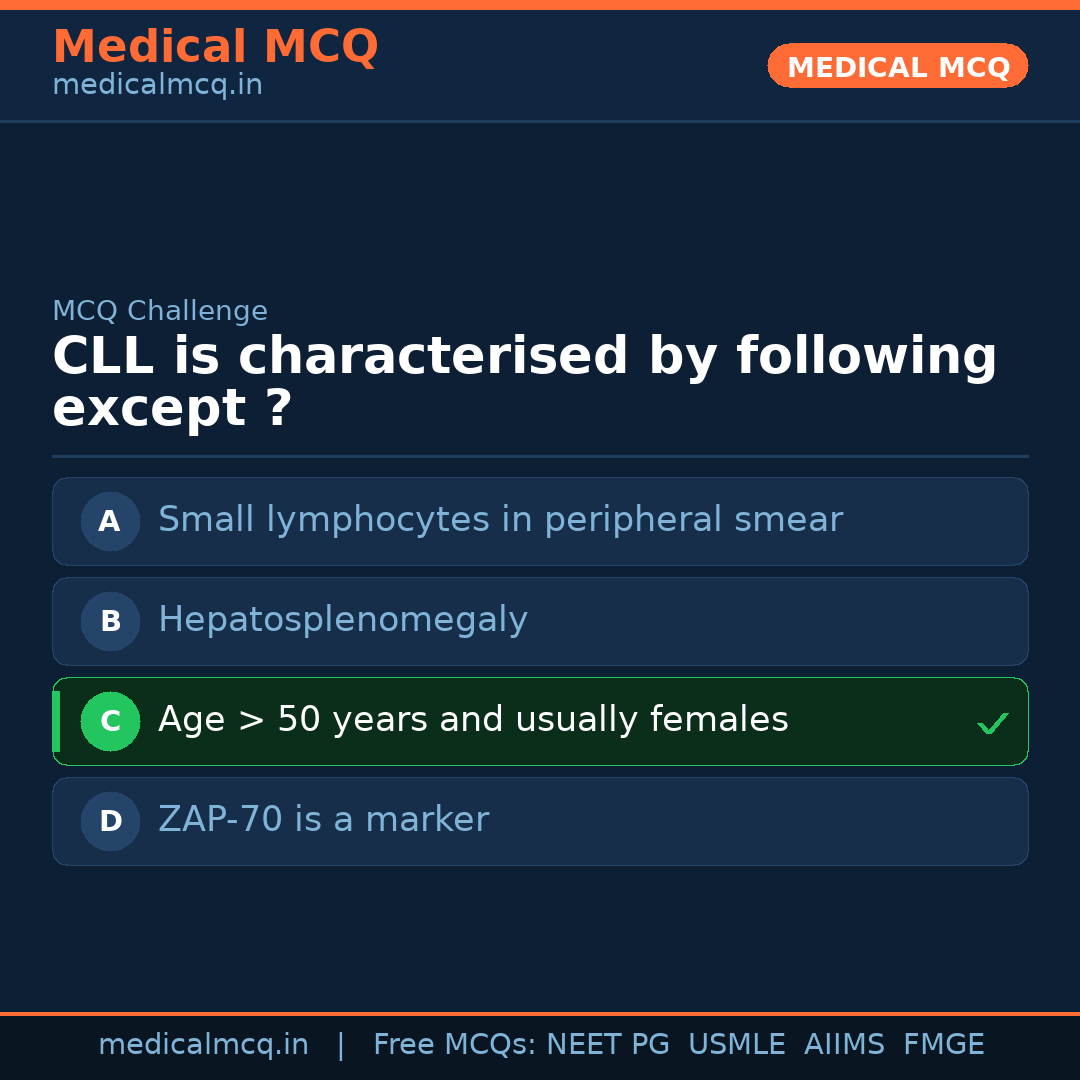This screenshot has width=1080, height=1080.
Task: Pick the Hepatosplenomegaly answer text
Action: click(342, 620)
